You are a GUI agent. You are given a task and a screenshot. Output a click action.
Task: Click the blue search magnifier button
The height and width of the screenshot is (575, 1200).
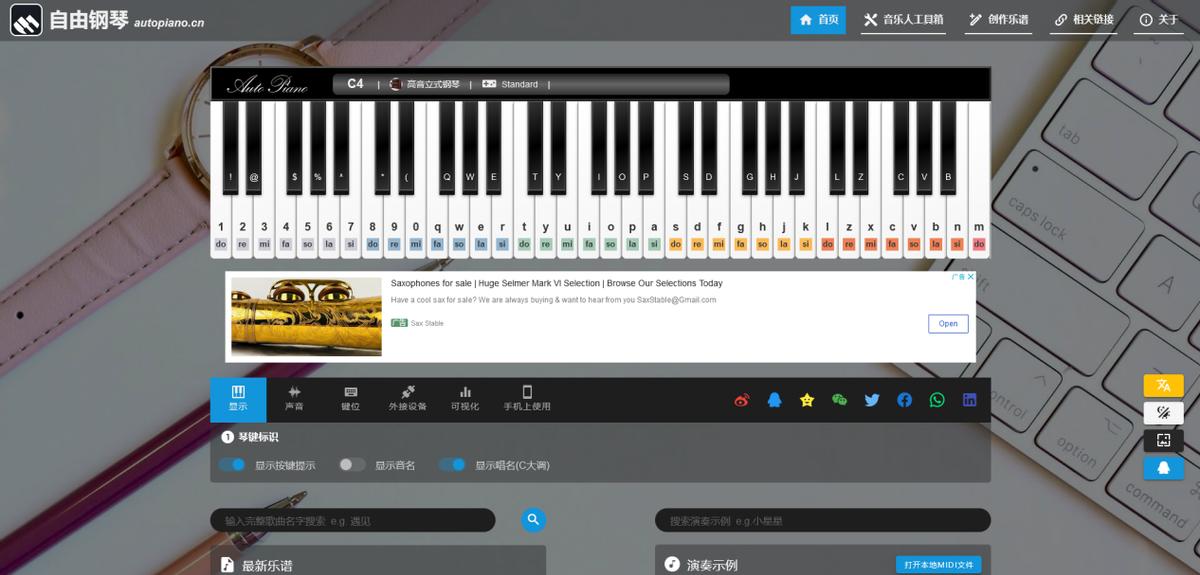(533, 519)
